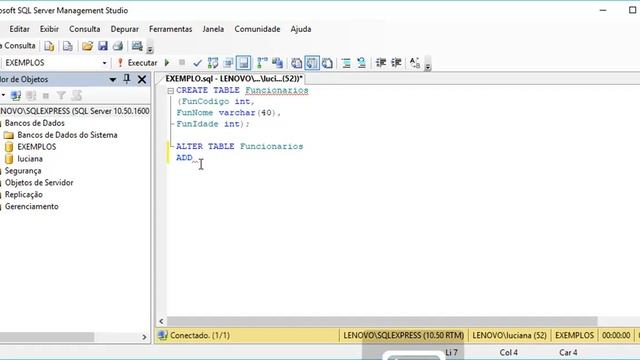This screenshot has width=640, height=360.
Task: Save the file with the floppy icon
Action: coord(102,46)
